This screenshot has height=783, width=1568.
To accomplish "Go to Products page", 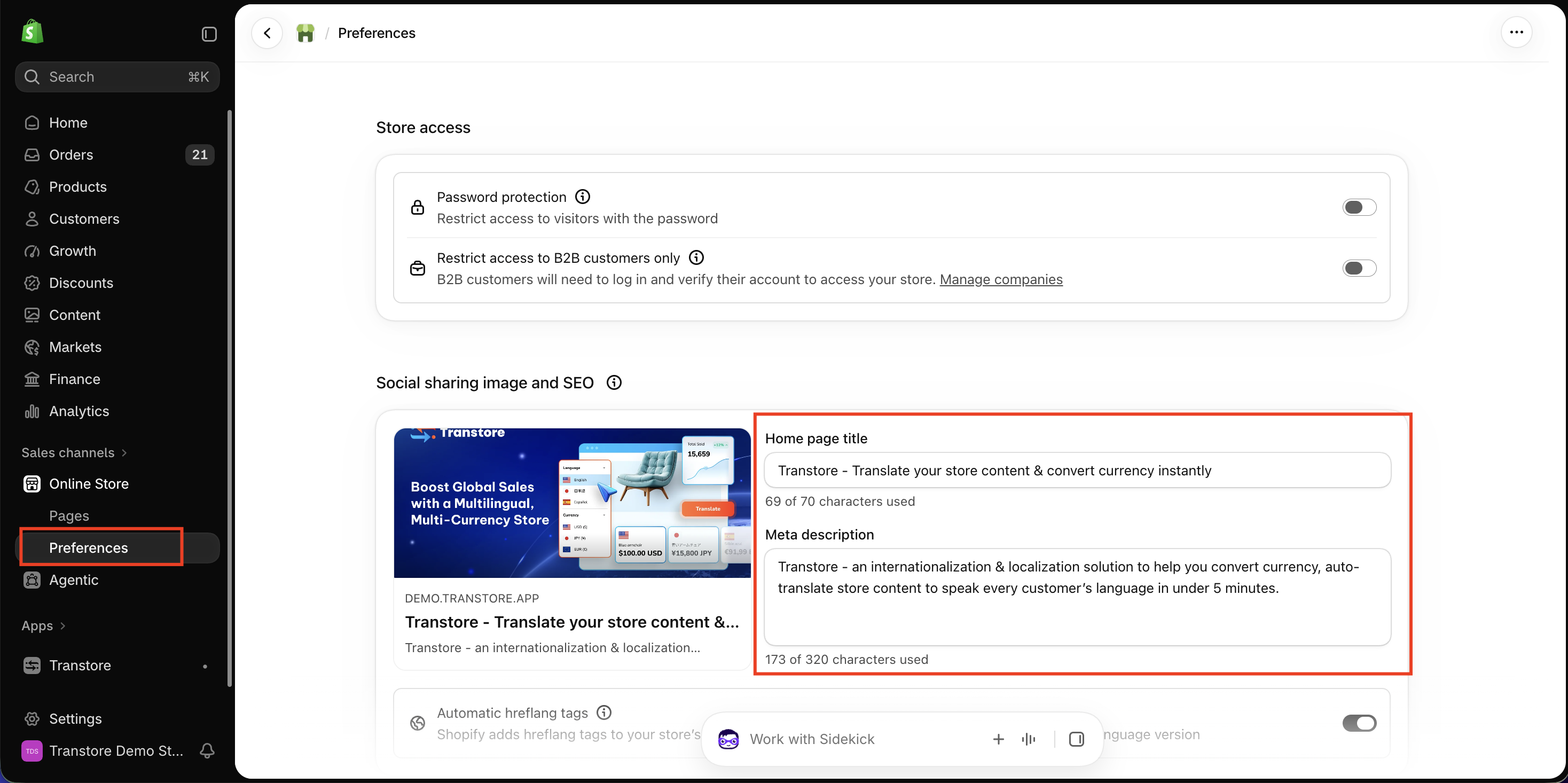I will click(117, 187).
